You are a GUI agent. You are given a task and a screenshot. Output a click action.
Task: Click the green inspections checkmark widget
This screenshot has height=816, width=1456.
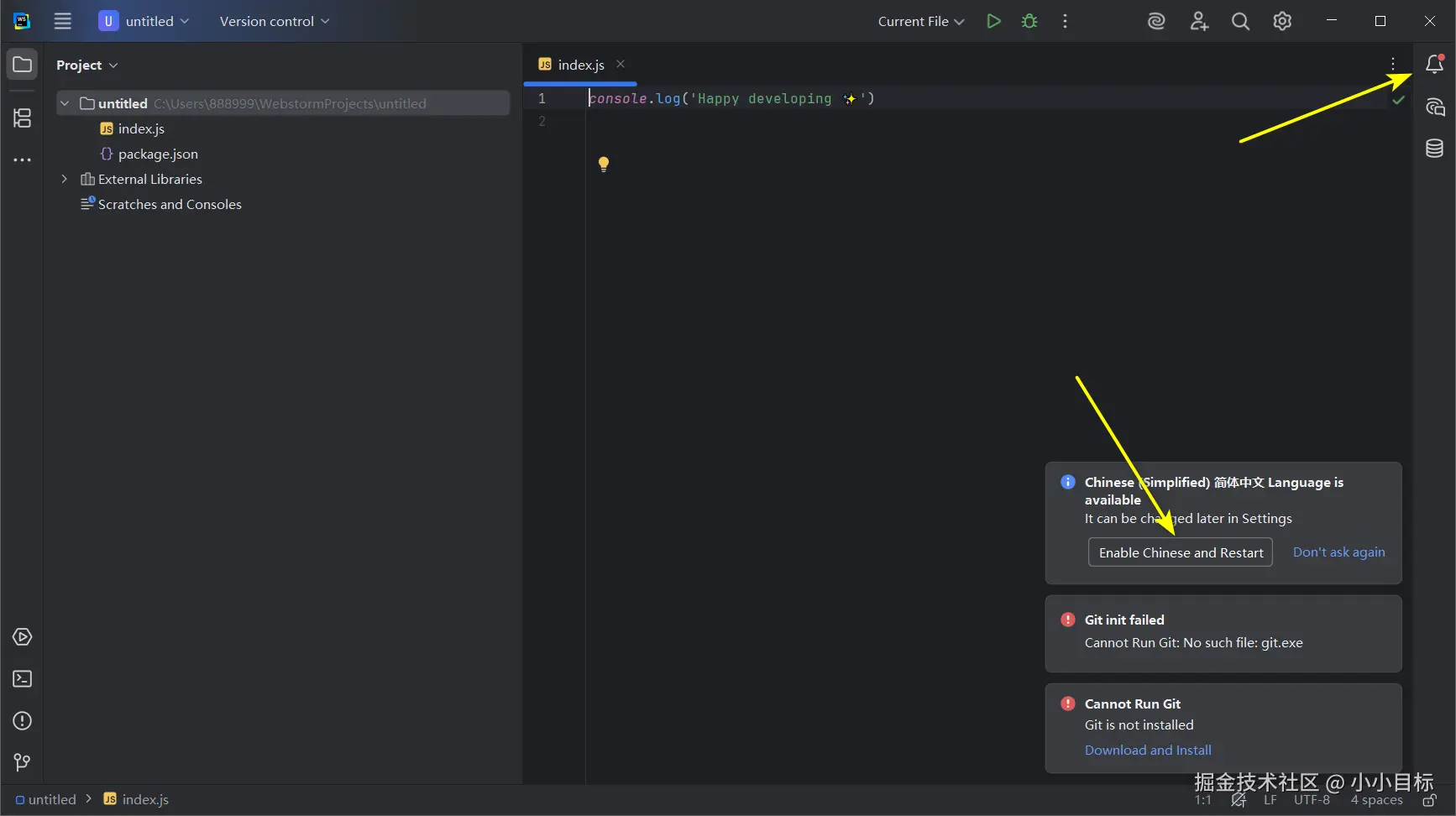(x=1399, y=100)
